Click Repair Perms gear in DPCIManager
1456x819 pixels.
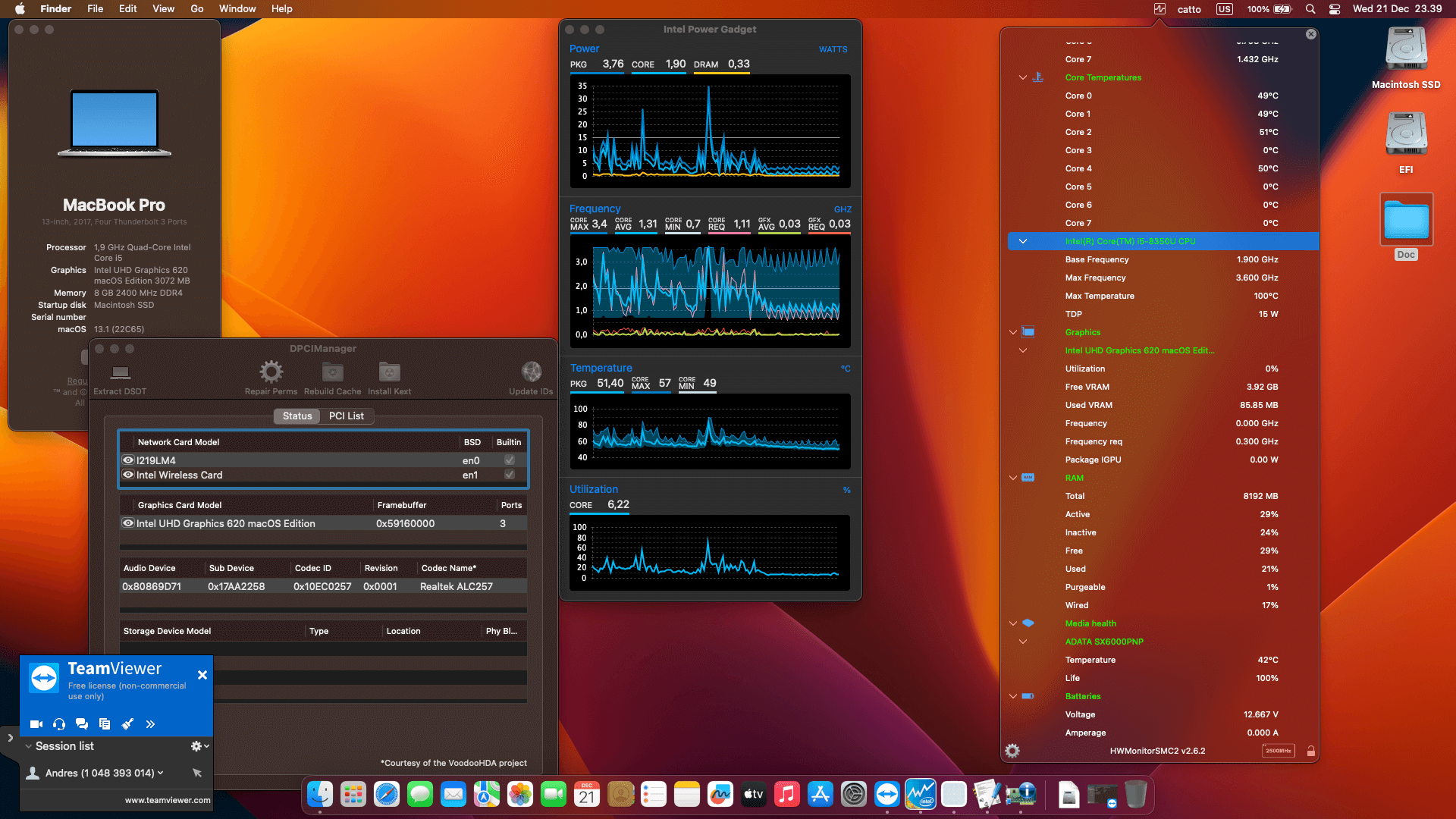pos(271,378)
